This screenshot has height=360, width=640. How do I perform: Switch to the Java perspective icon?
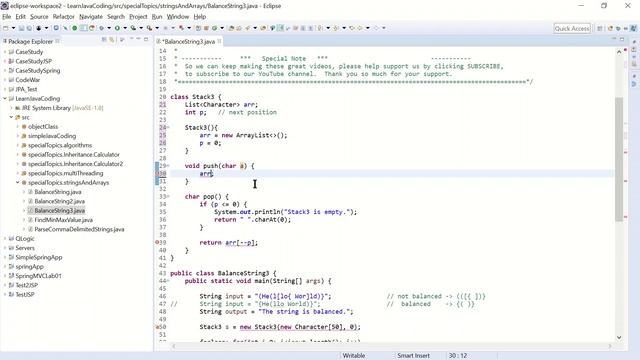point(633,28)
